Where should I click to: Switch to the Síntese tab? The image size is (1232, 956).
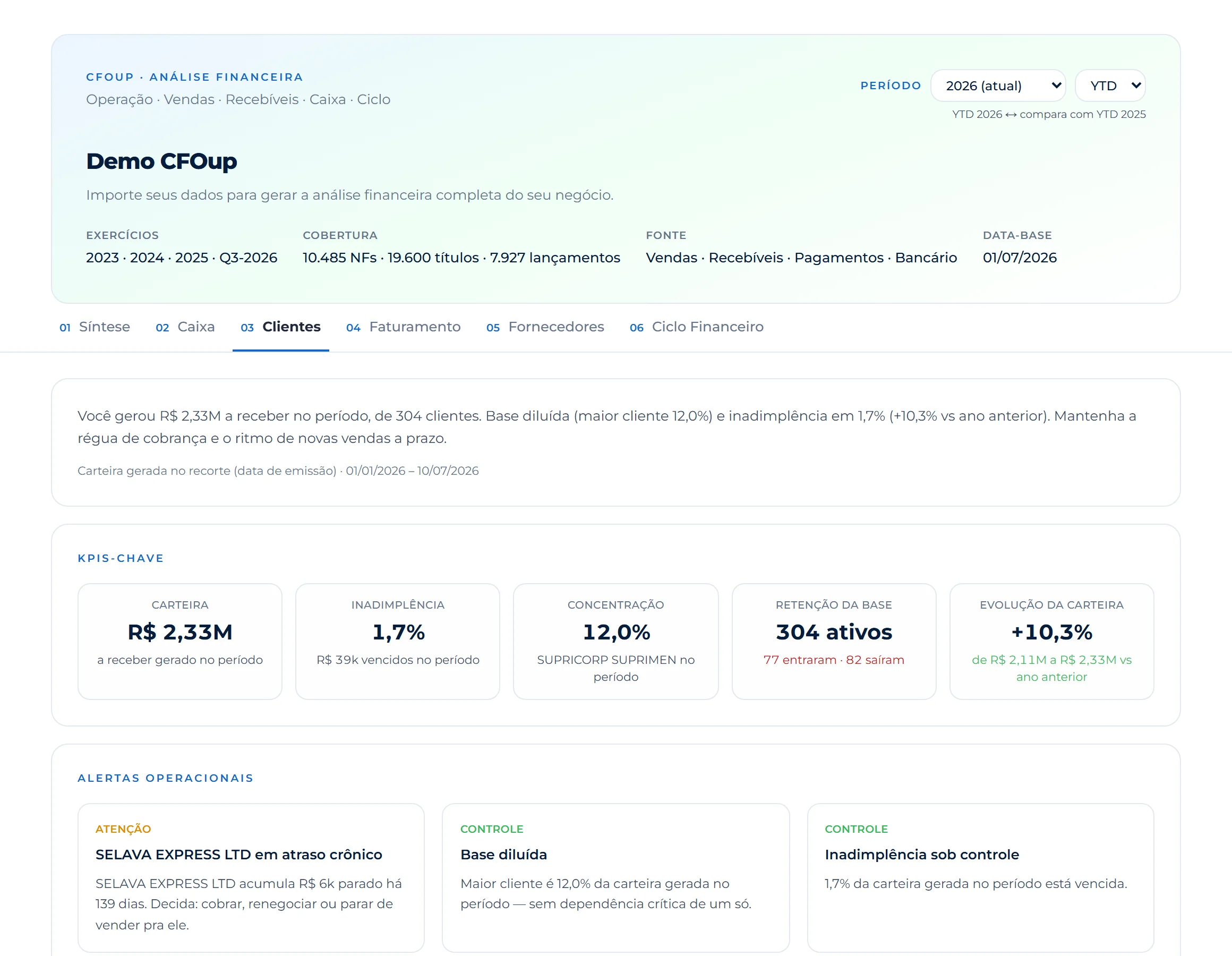pos(94,327)
